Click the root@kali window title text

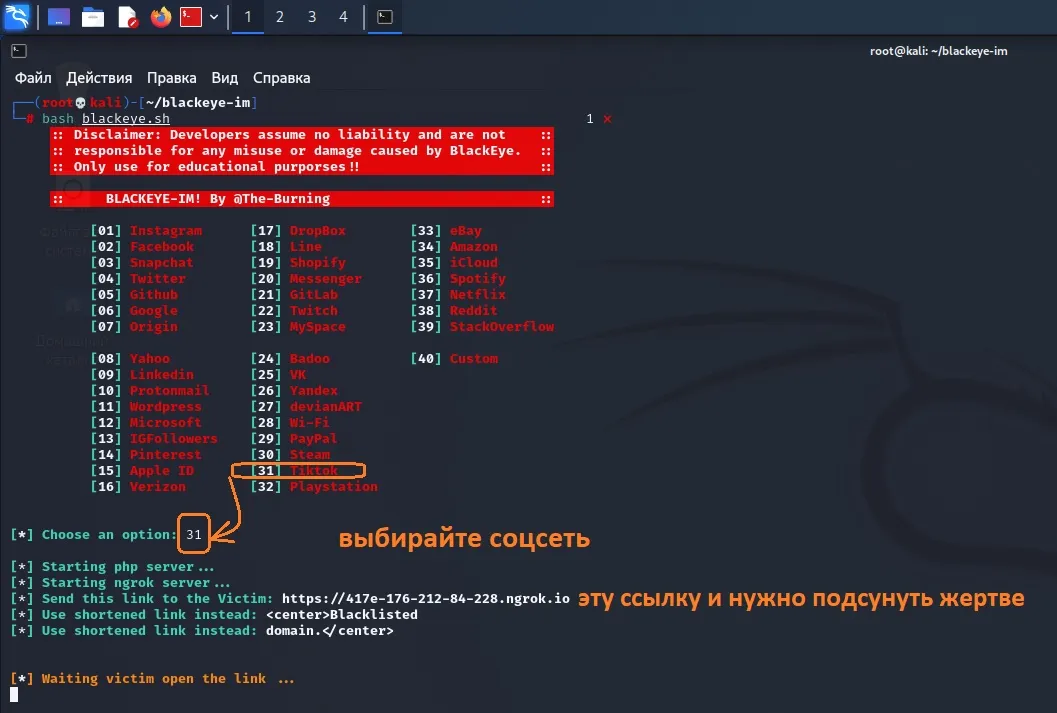pos(938,51)
